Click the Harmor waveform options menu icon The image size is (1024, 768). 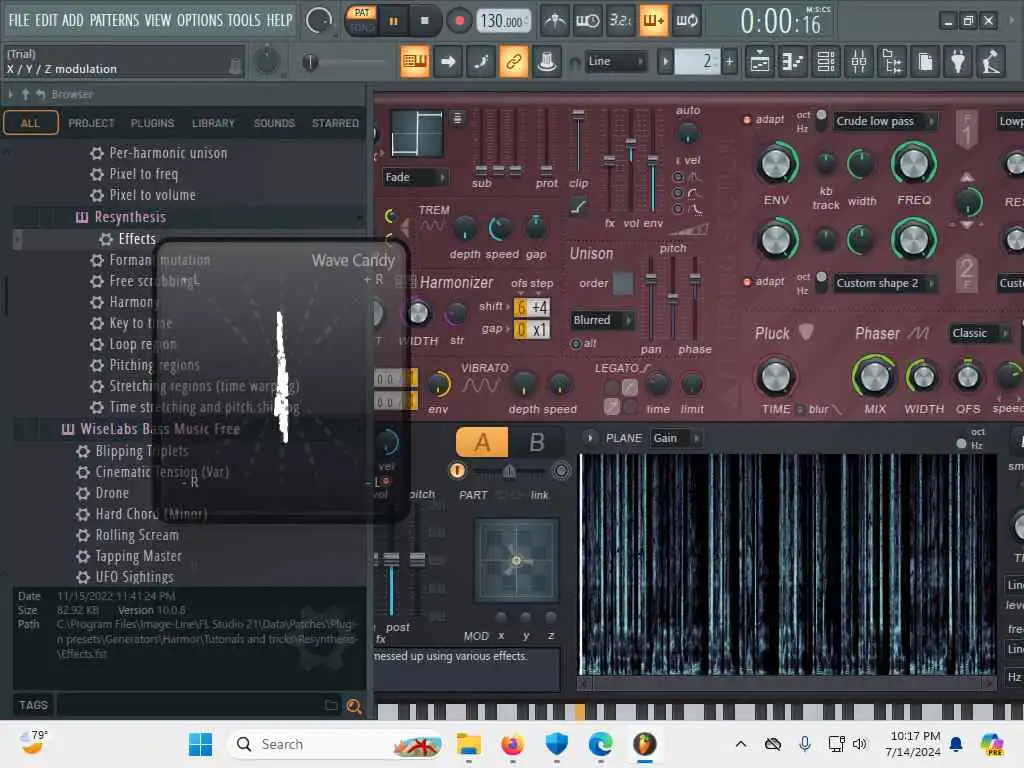click(457, 118)
